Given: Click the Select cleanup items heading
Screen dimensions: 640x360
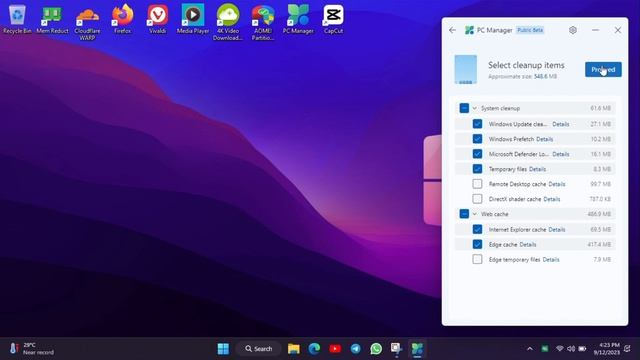Looking at the screenshot, I should point(526,65).
